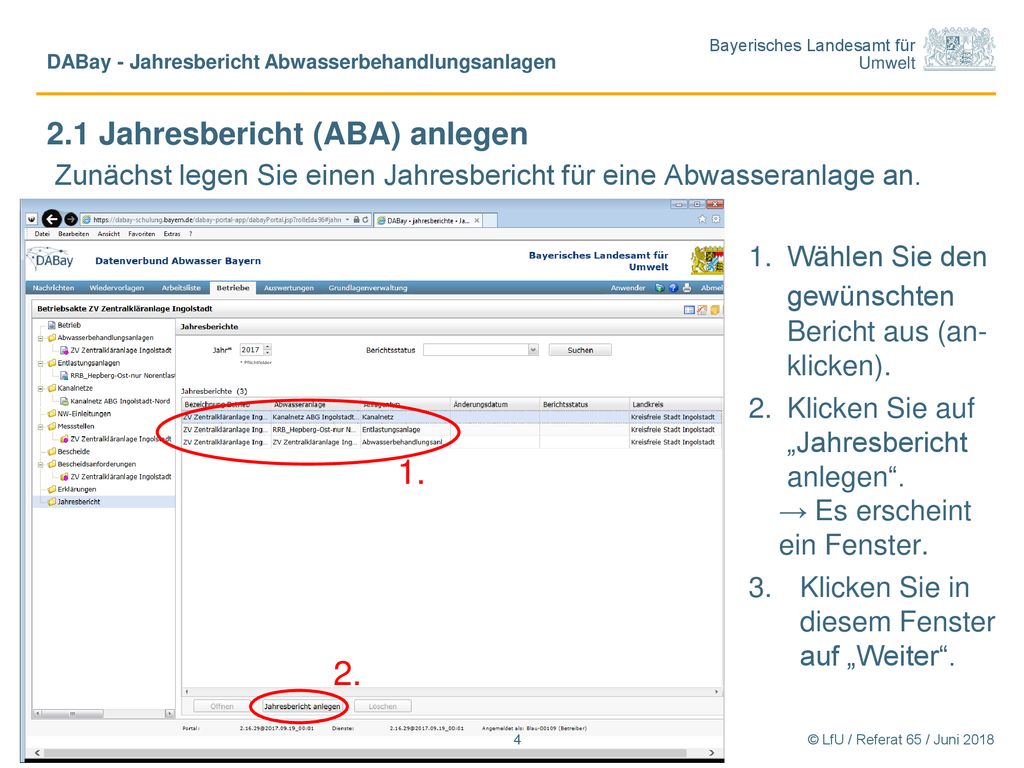Click the Suchen button
This screenshot has height=768, width=1024.
click(580, 350)
